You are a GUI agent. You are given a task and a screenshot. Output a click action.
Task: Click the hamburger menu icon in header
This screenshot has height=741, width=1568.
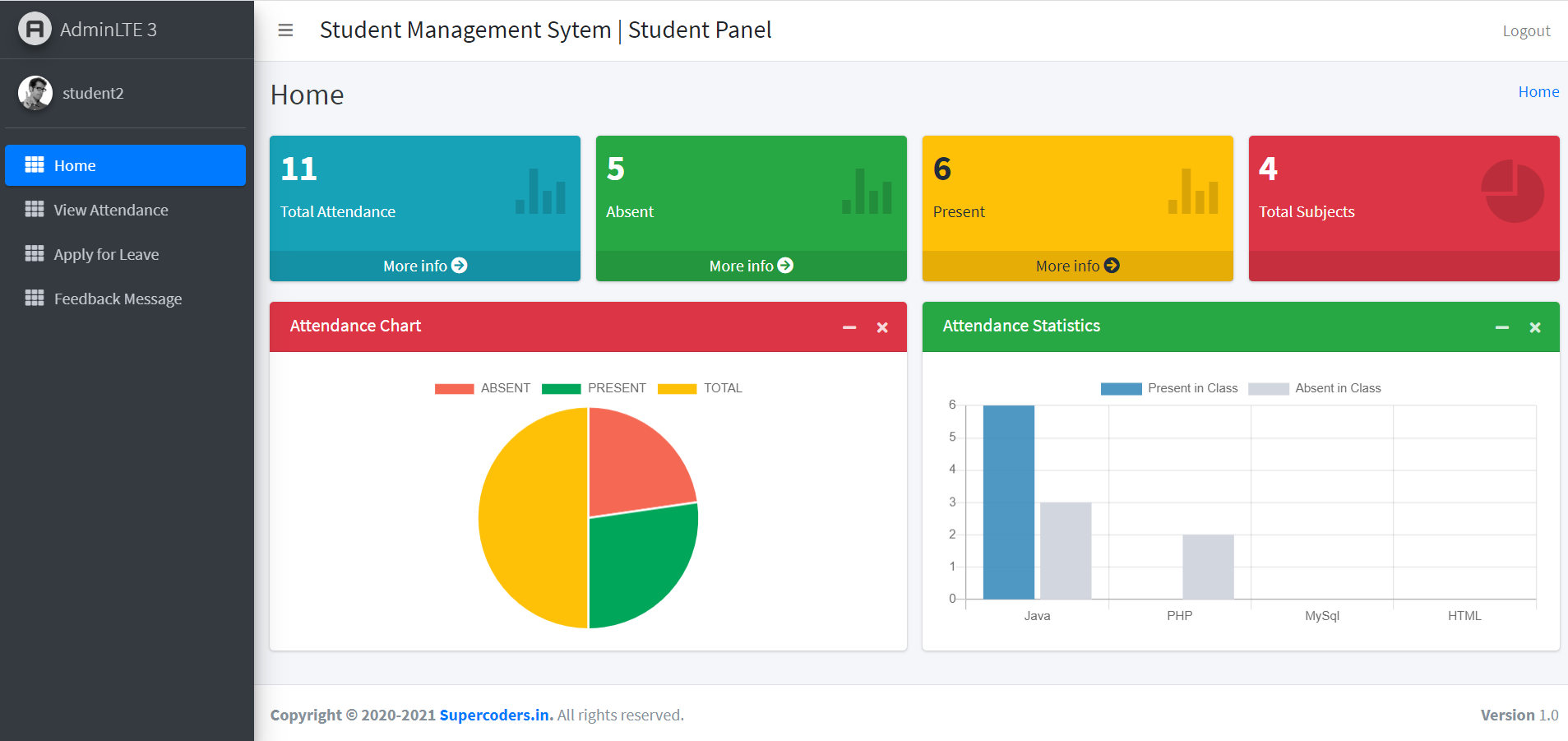284,30
